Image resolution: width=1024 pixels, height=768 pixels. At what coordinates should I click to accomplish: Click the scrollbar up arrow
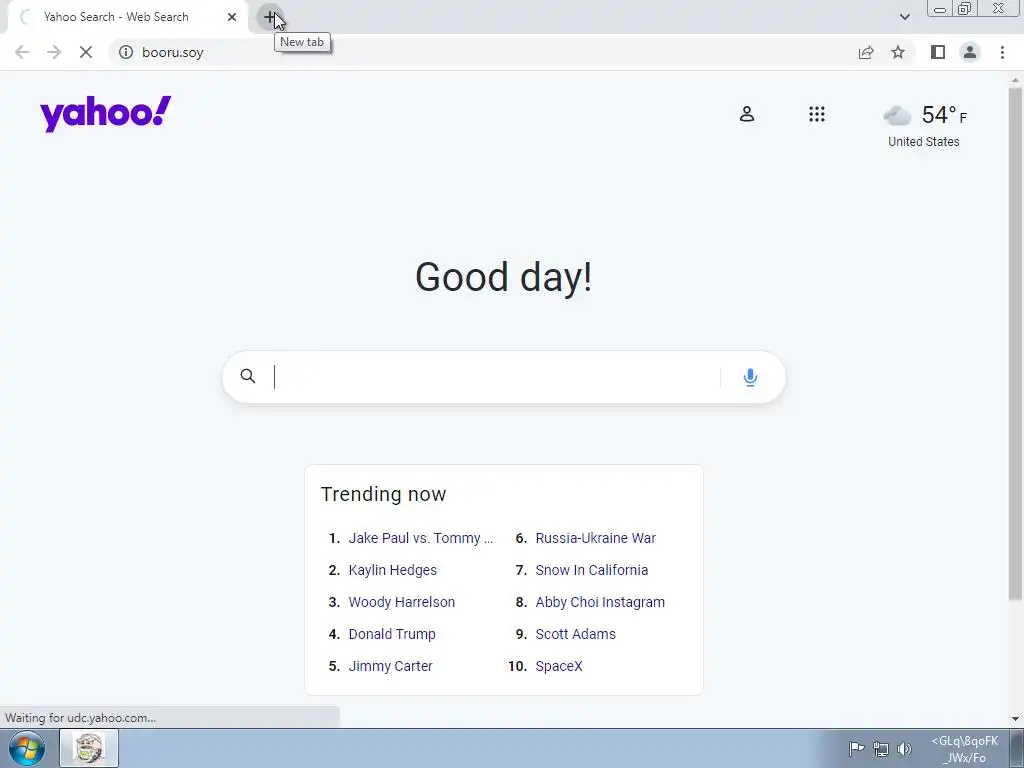[x=1015, y=80]
